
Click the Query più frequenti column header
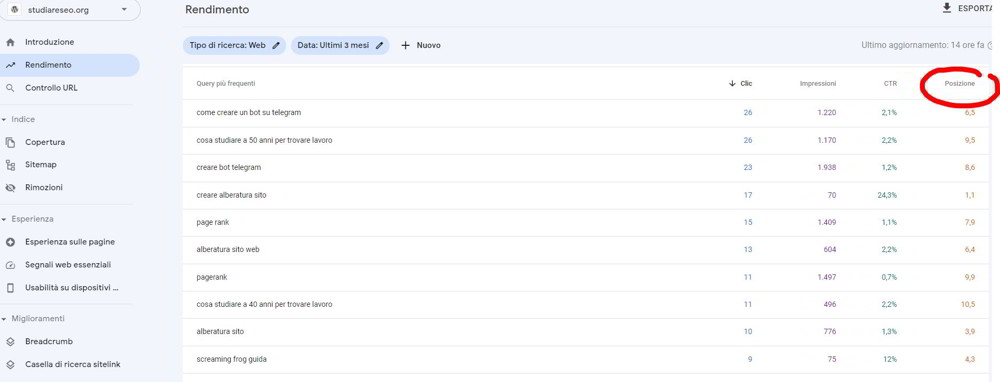click(226, 84)
